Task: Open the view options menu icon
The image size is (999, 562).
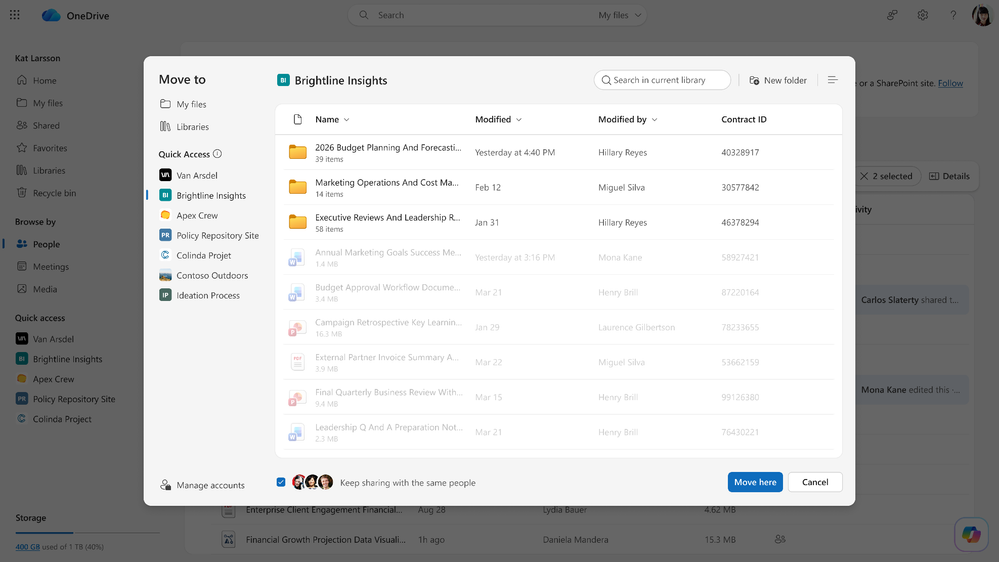Action: point(832,80)
